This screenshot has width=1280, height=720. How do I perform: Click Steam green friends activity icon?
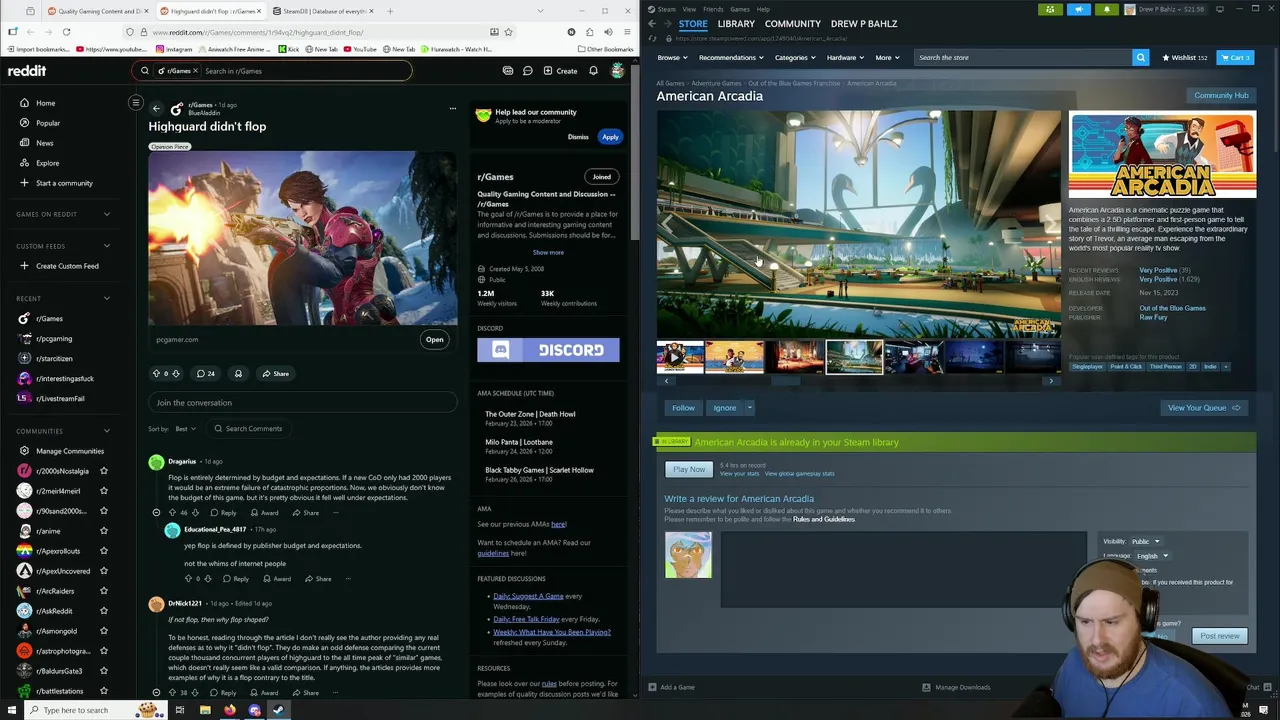click(1050, 9)
